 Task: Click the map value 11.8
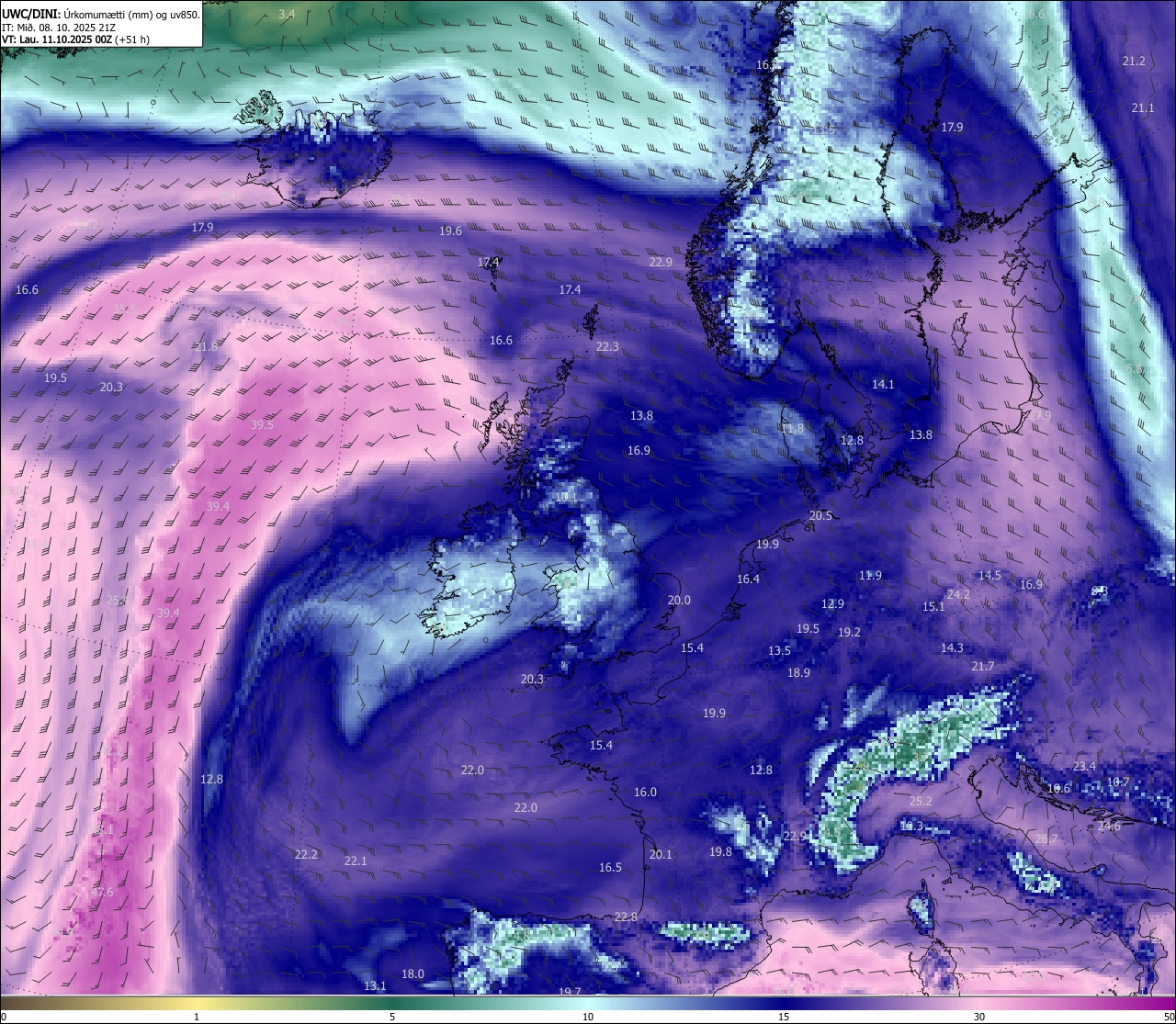point(792,428)
